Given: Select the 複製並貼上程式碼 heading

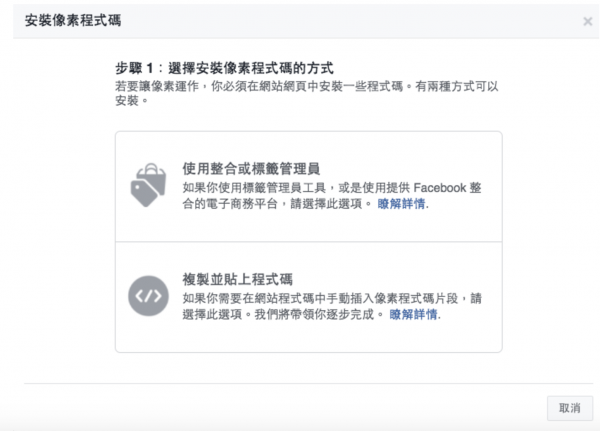Looking at the screenshot, I should (238, 279).
